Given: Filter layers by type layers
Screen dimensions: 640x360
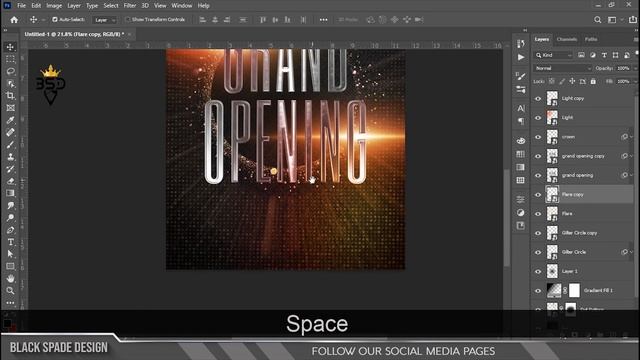Looking at the screenshot, I should [x=604, y=55].
